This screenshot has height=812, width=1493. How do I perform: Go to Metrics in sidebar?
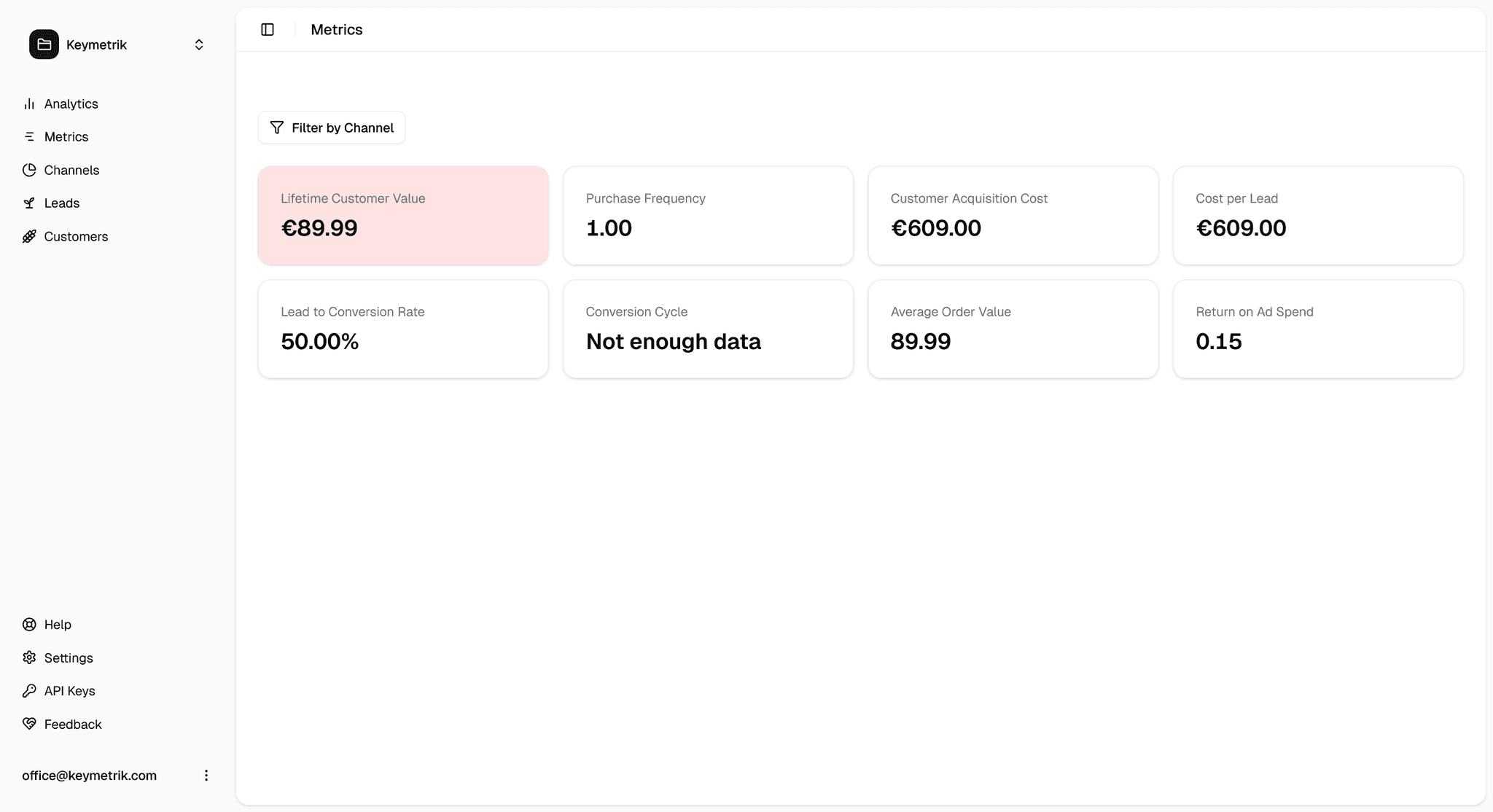(66, 137)
